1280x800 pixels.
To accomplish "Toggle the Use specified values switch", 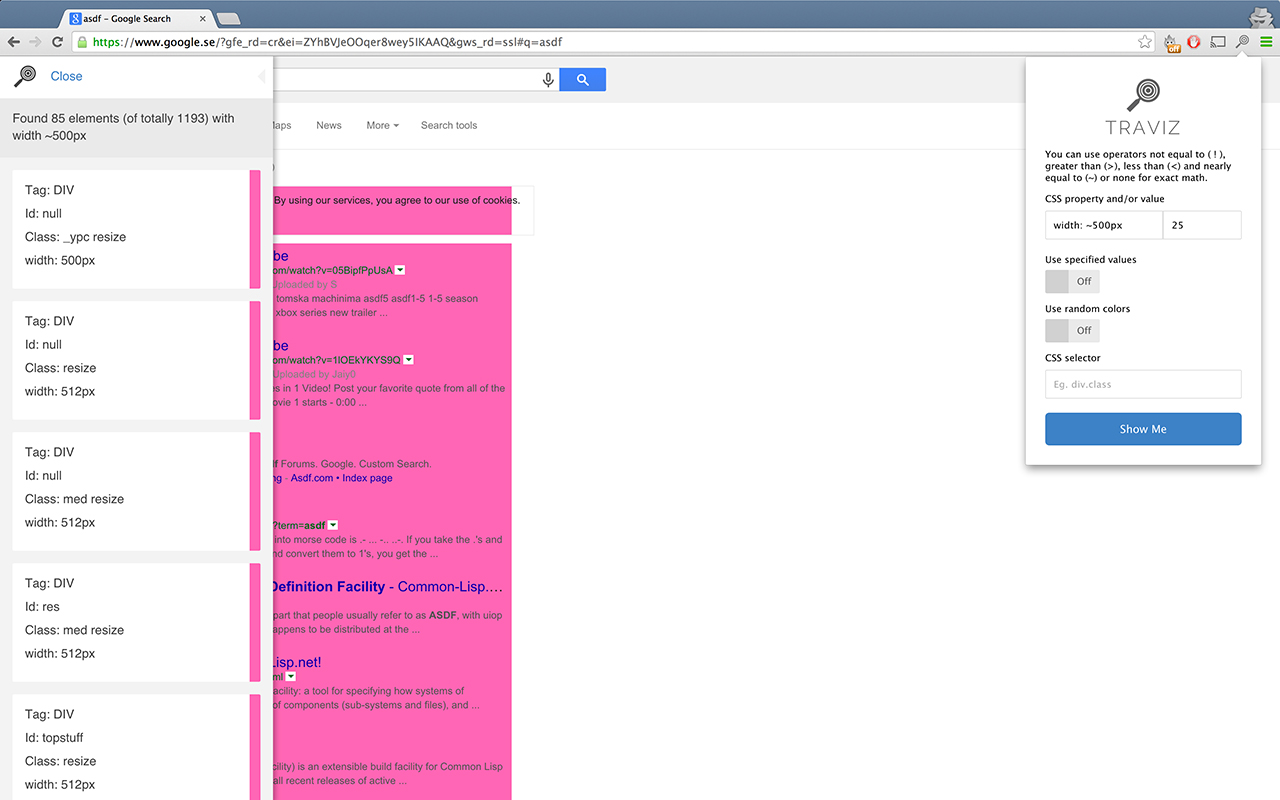I will point(1072,281).
